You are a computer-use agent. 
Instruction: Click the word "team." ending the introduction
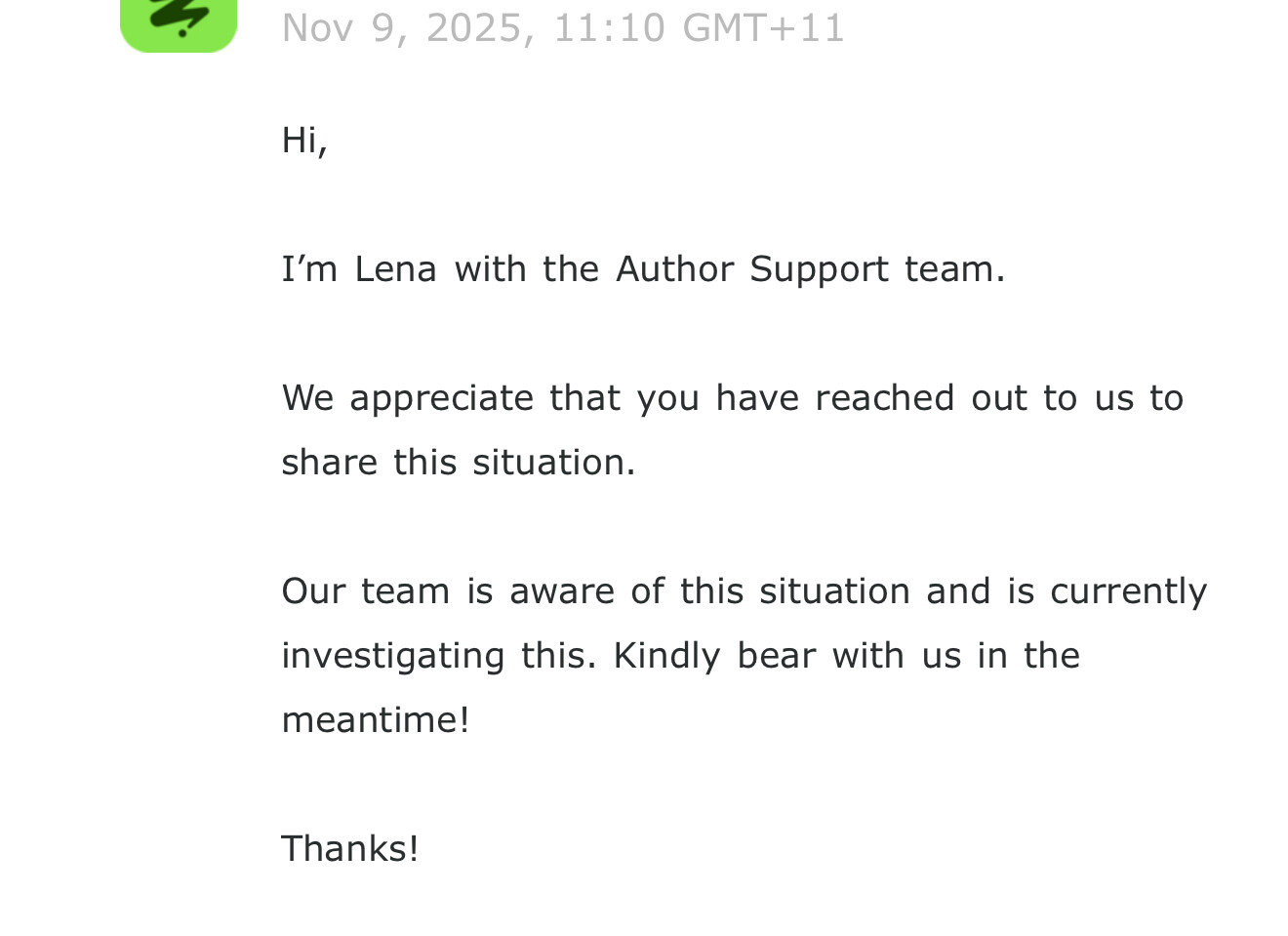point(954,269)
